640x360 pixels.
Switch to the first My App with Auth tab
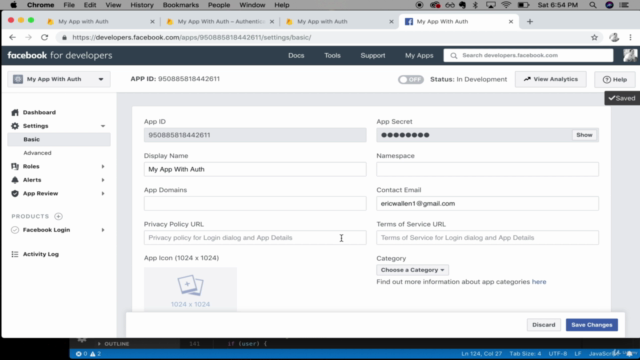(100, 22)
